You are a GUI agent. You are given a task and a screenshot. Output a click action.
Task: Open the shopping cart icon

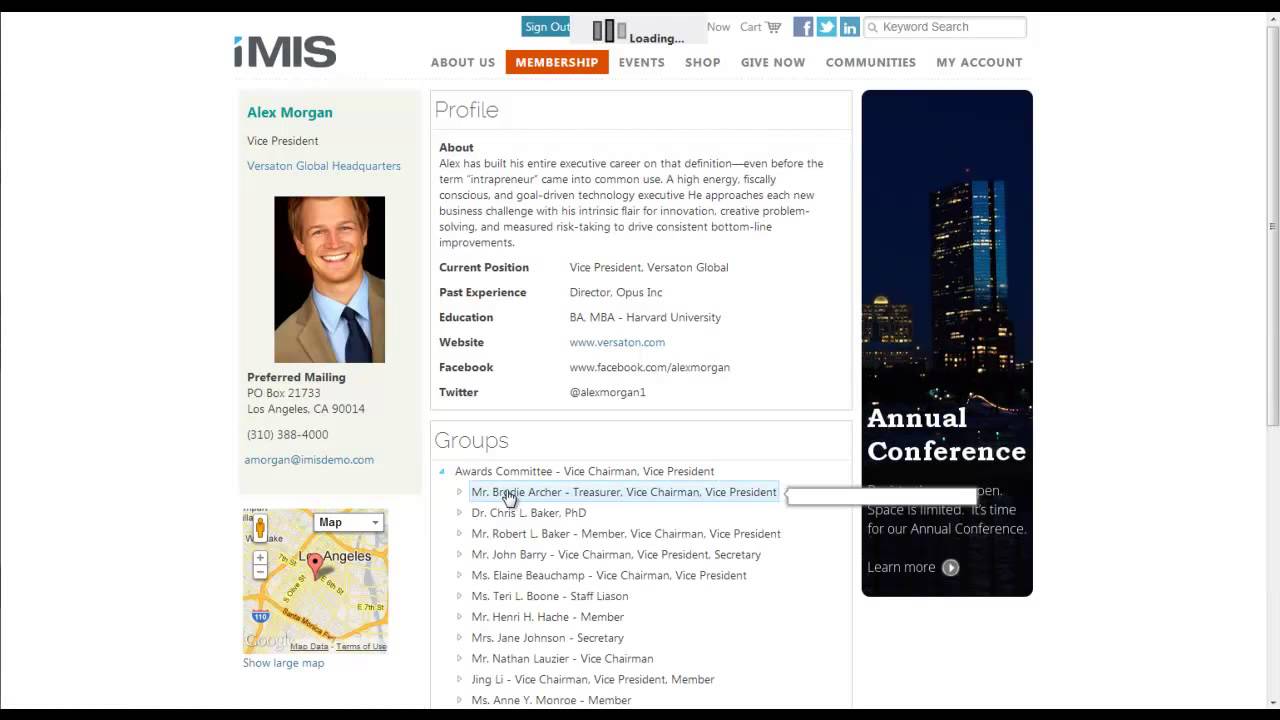coord(773,27)
